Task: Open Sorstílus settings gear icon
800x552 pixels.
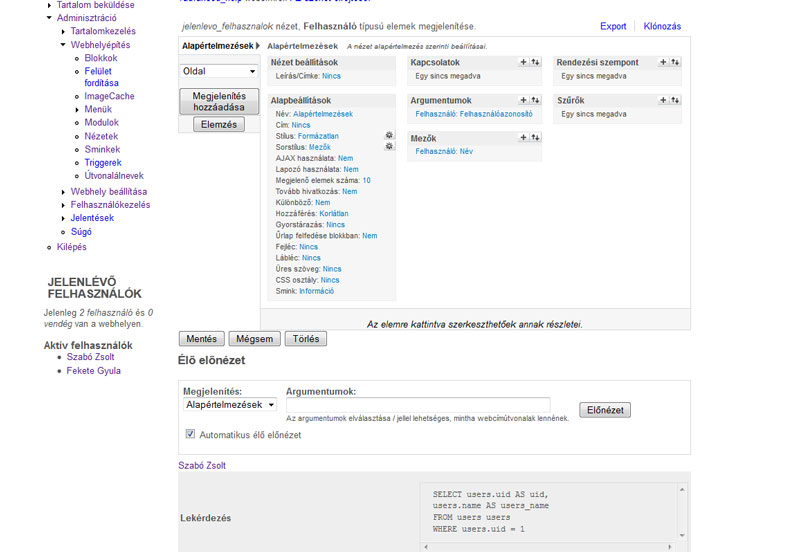Action: point(389,147)
